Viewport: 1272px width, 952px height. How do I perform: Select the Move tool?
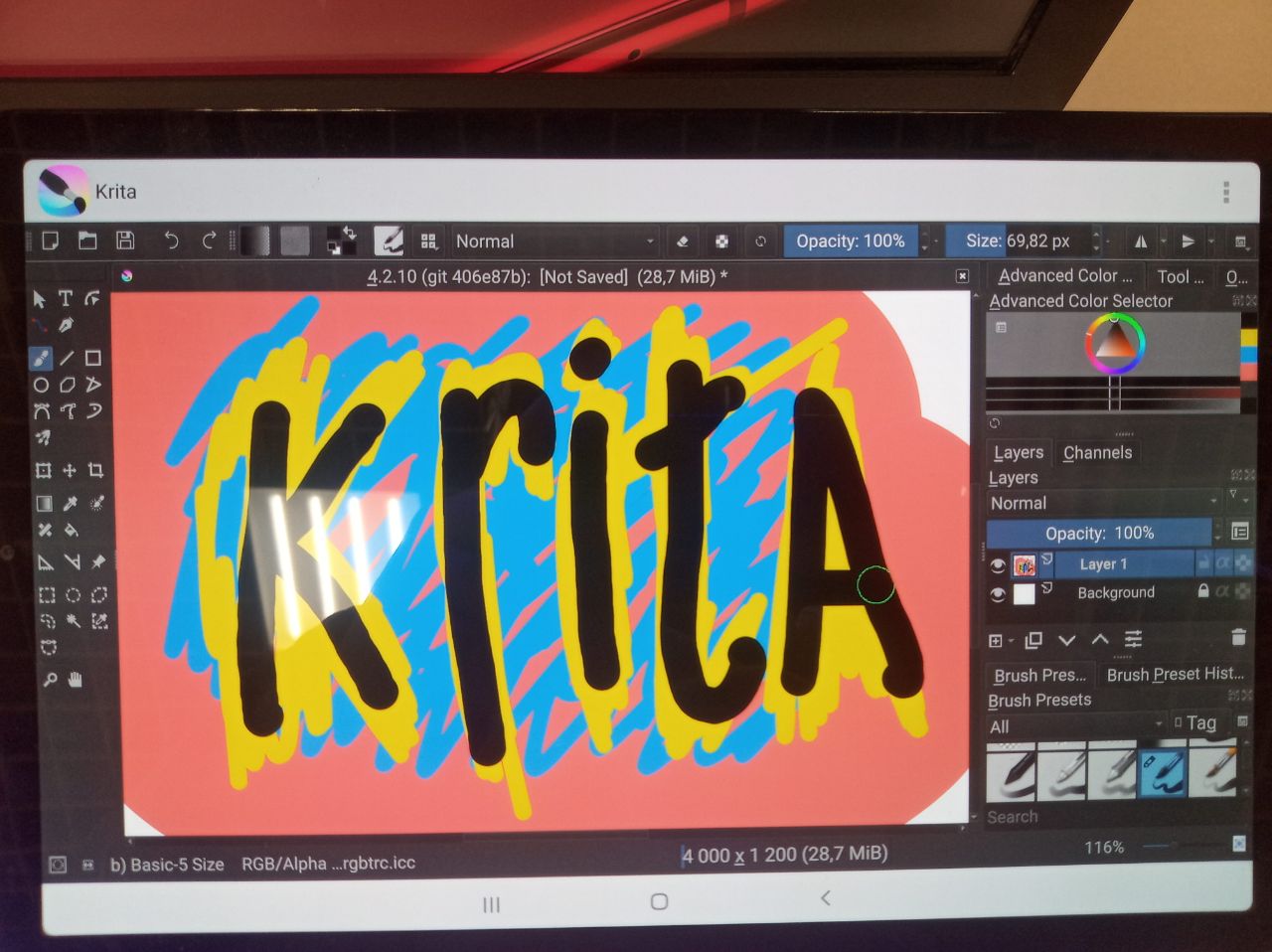tap(70, 470)
